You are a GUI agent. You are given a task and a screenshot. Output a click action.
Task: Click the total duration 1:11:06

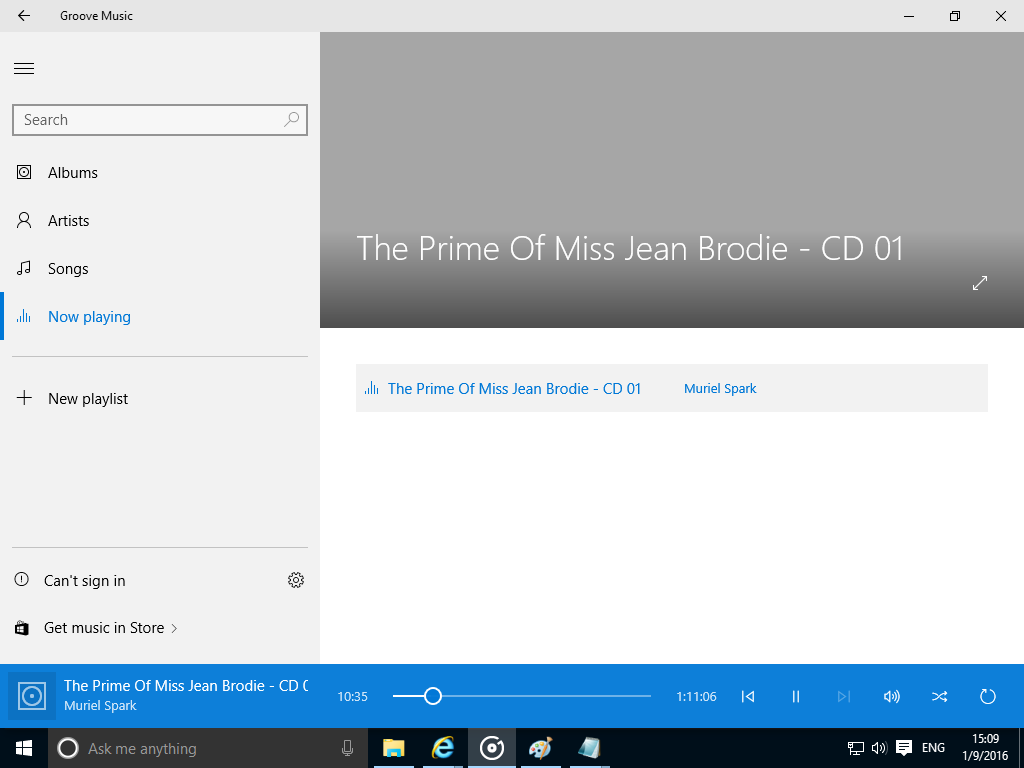[x=696, y=697]
